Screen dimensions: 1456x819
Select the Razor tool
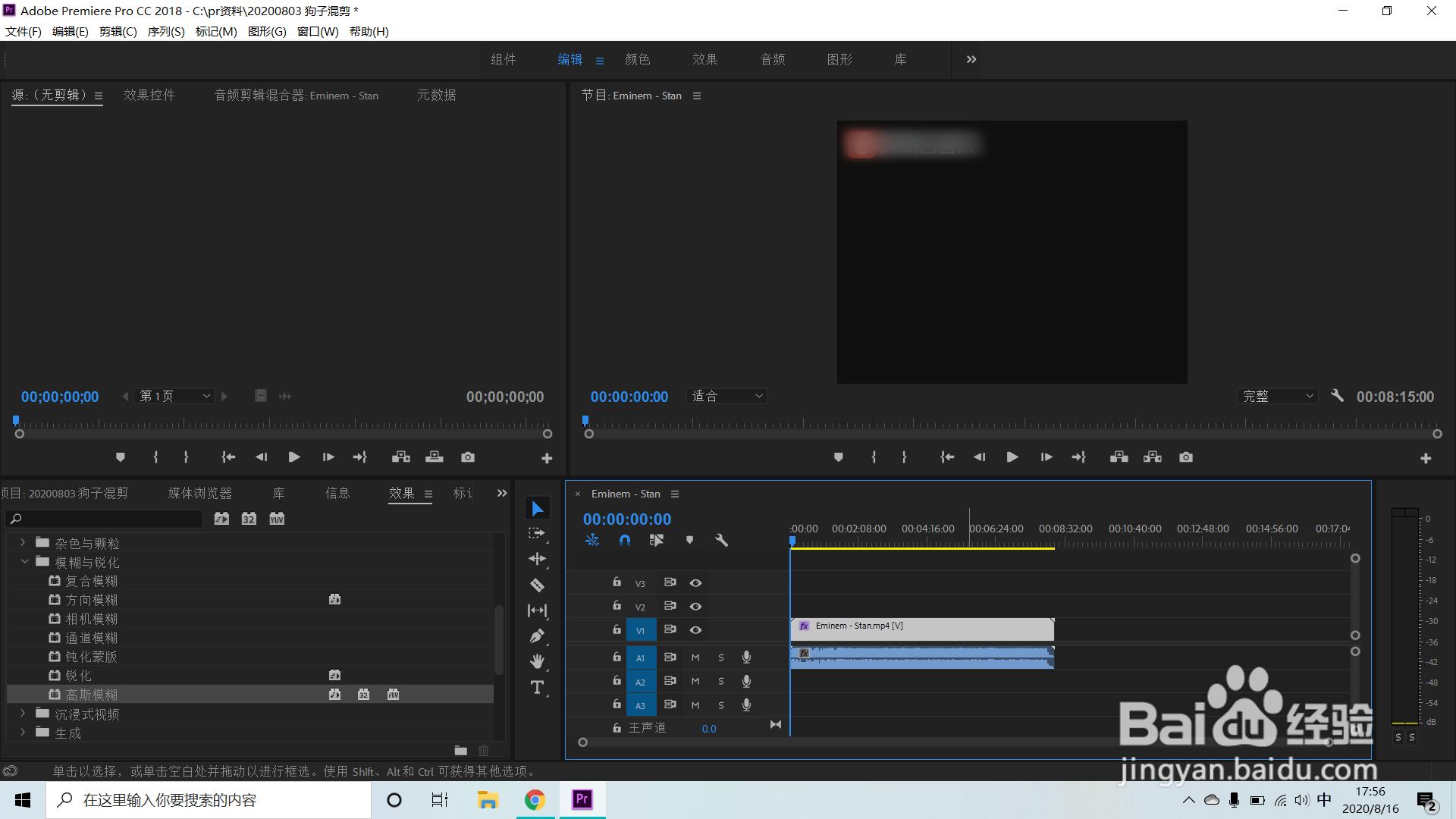537,585
